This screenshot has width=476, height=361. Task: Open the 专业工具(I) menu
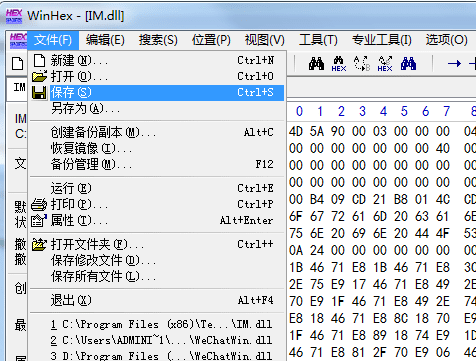click(382, 40)
